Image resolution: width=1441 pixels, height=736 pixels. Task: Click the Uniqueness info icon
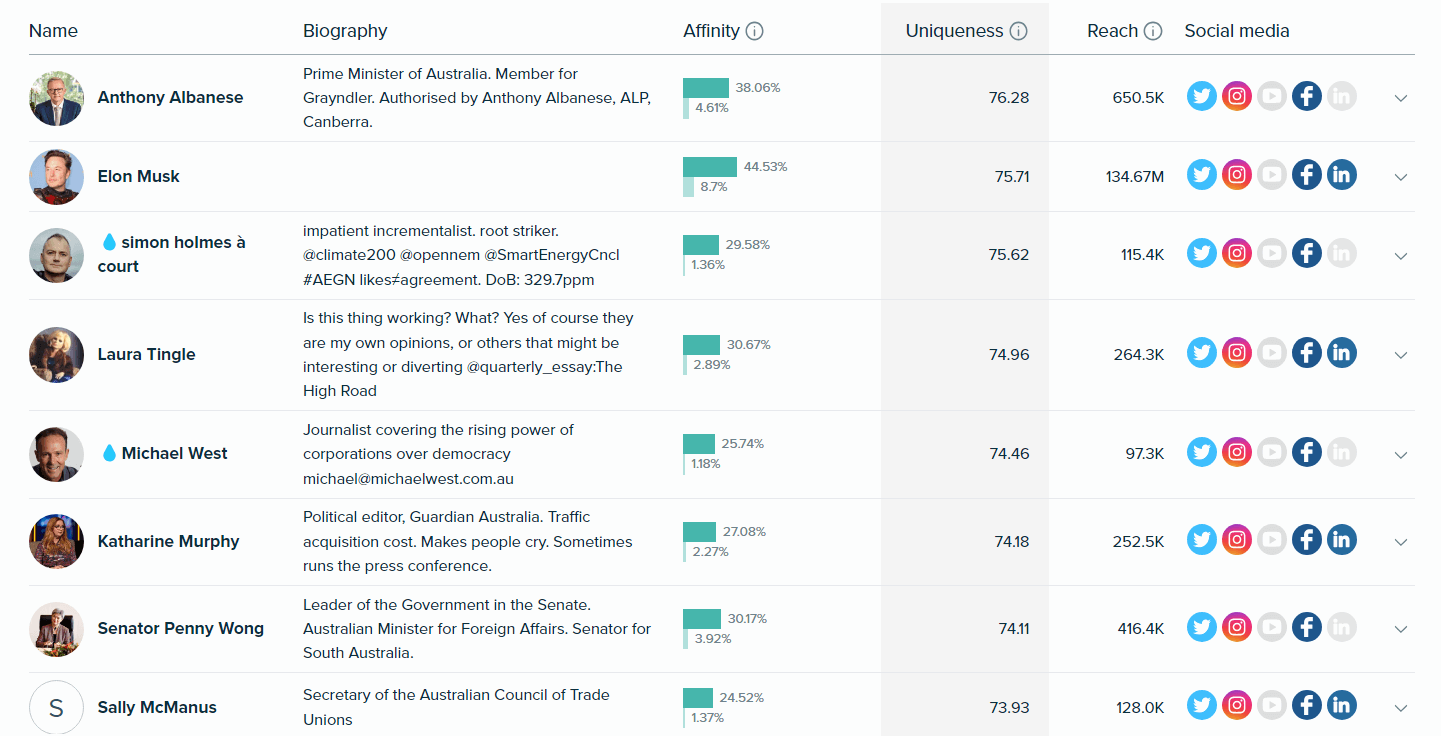pyautogui.click(x=1018, y=31)
